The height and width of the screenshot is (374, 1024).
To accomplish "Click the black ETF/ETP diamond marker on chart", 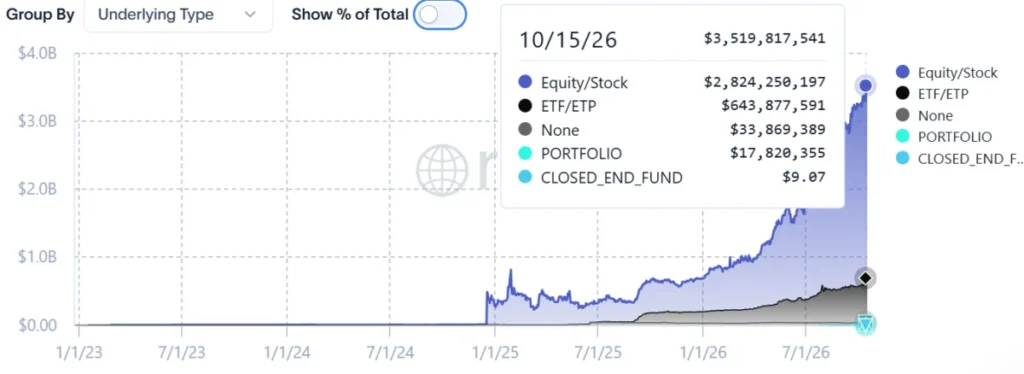I will [x=866, y=278].
